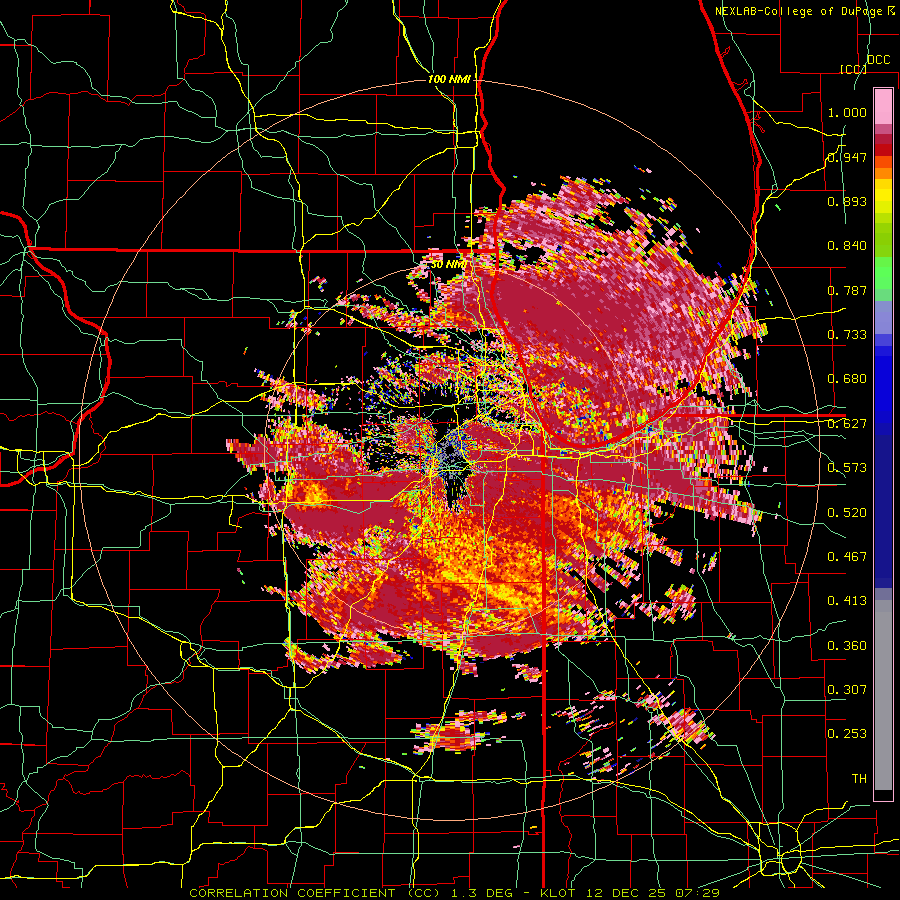Pick the black swatch below TH level
The image size is (900, 900).
pyautogui.click(x=883, y=795)
